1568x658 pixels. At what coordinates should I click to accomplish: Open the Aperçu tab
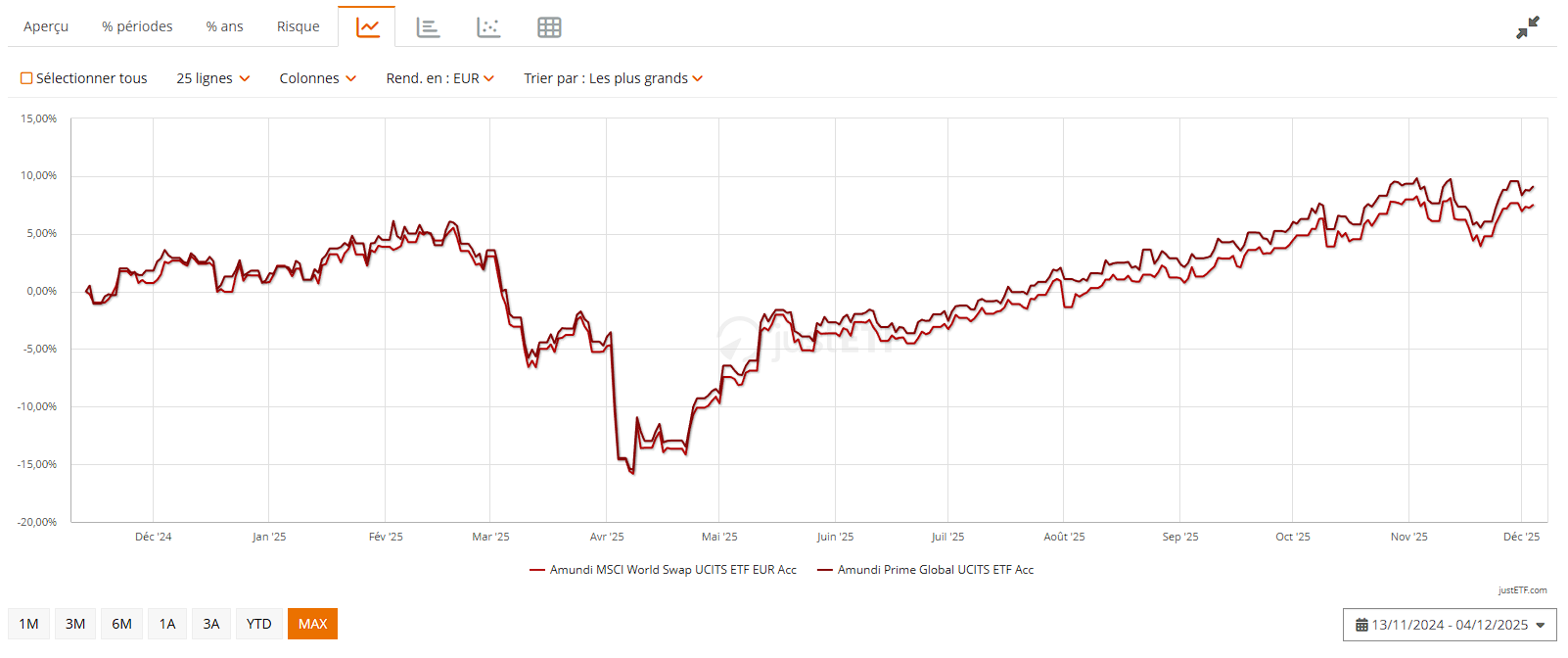tap(46, 26)
